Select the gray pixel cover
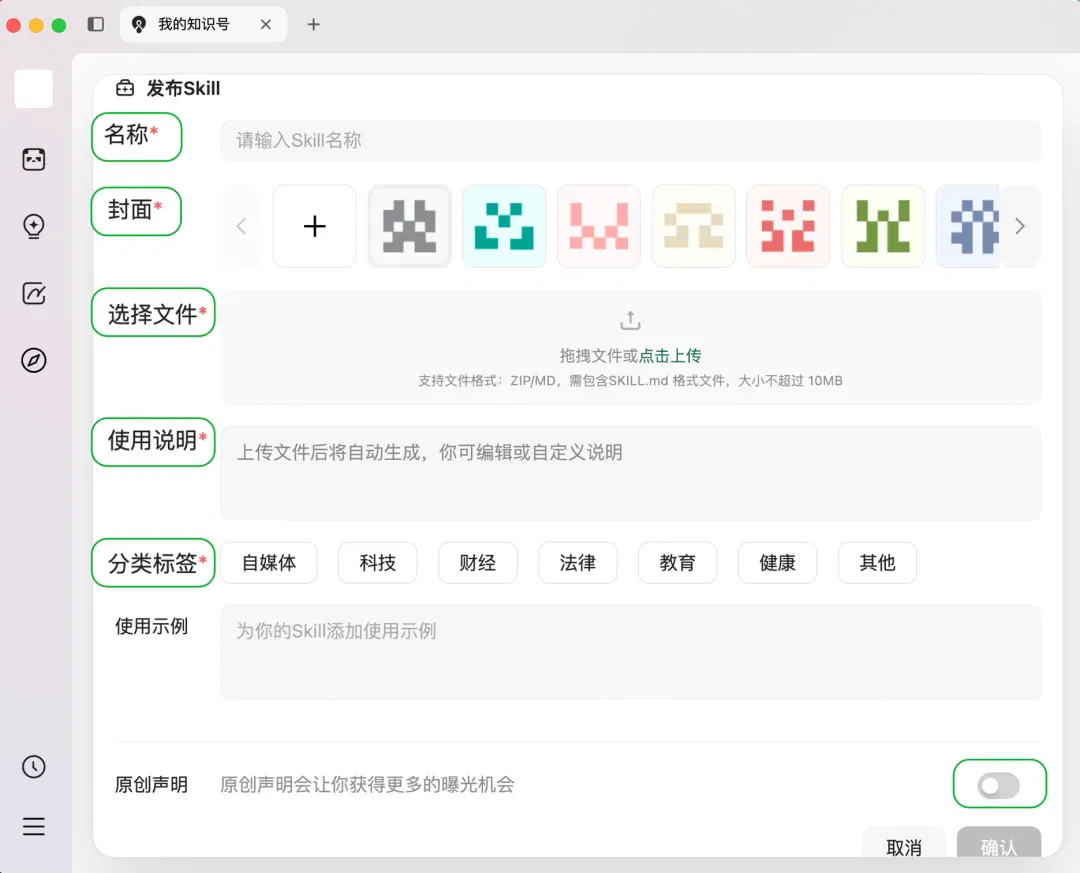This screenshot has width=1080, height=873. click(410, 226)
